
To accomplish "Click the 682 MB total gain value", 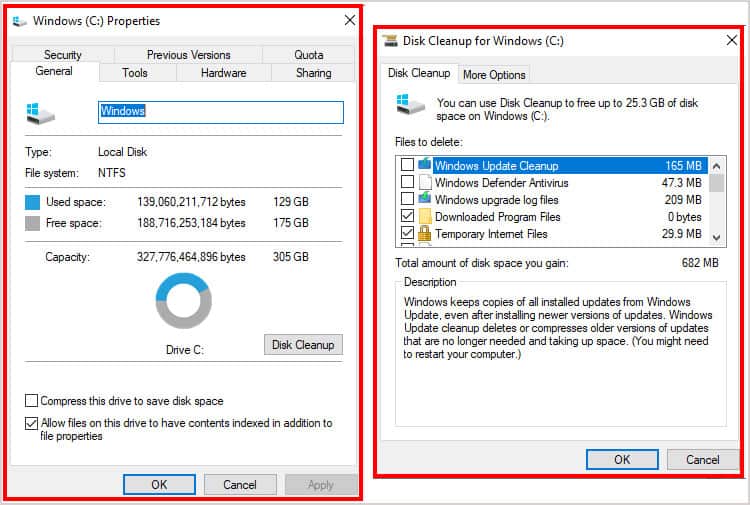I will pyautogui.click(x=700, y=263).
